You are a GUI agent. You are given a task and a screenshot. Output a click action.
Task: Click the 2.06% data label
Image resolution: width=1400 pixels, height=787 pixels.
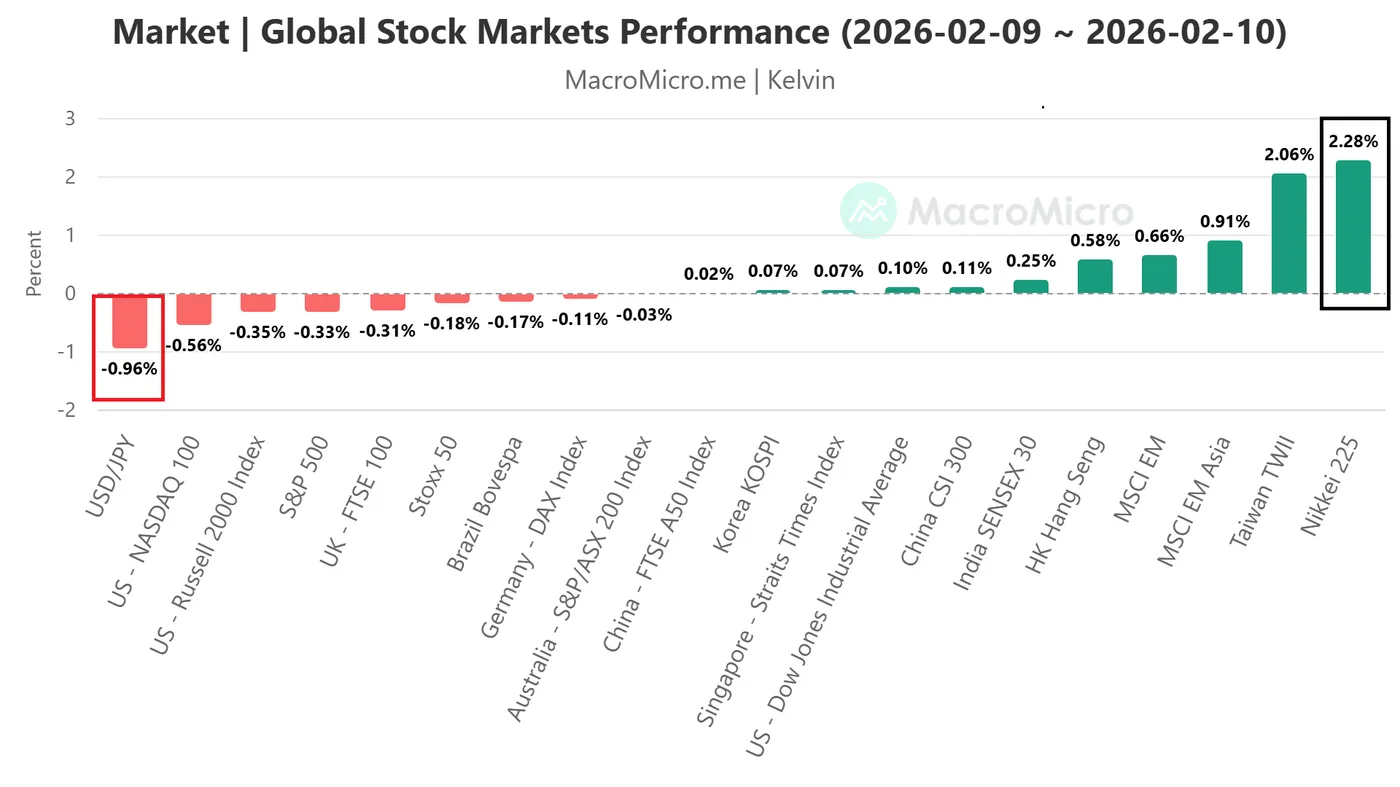coord(1288,155)
